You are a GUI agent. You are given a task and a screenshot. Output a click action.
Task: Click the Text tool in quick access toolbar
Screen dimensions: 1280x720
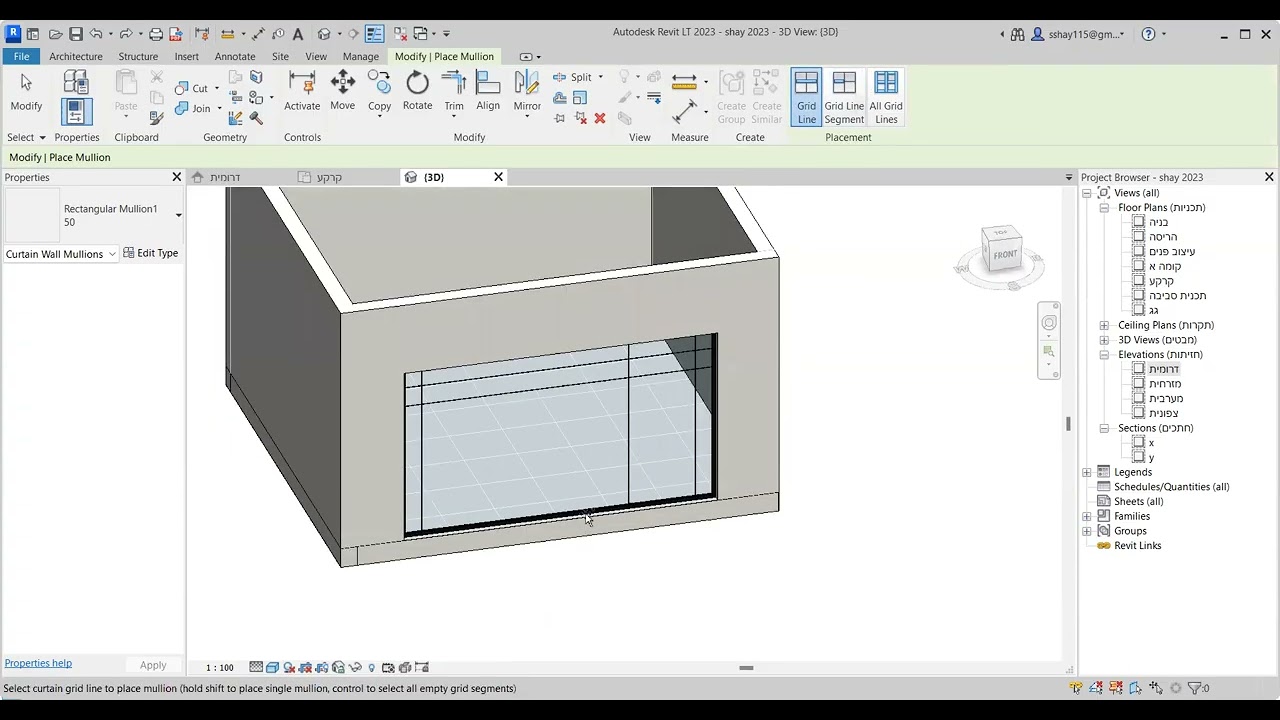coord(298,34)
